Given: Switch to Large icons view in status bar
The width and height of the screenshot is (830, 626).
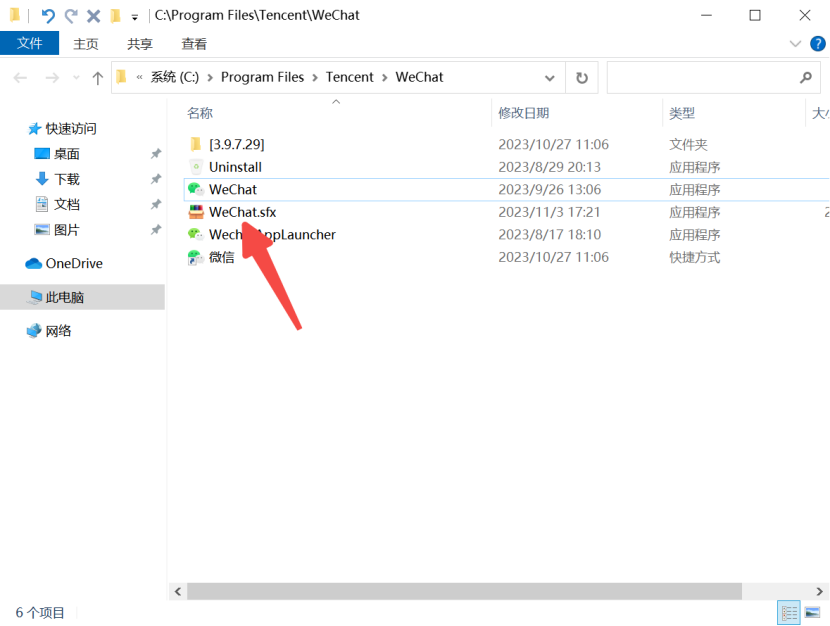Looking at the screenshot, I should (x=812, y=613).
